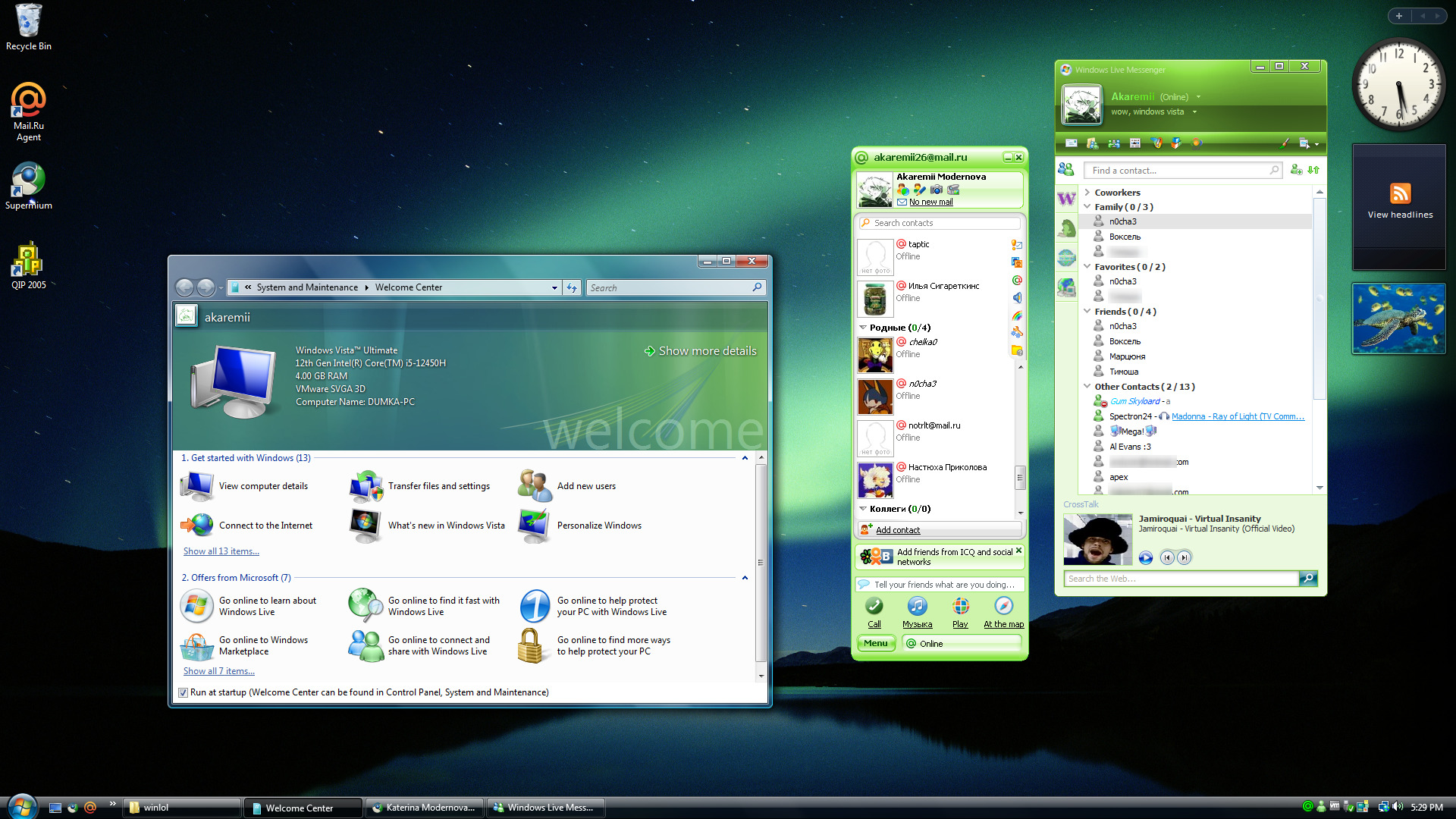
Task: Click the green sort arrows icon in Messenger
Action: [x=1314, y=170]
